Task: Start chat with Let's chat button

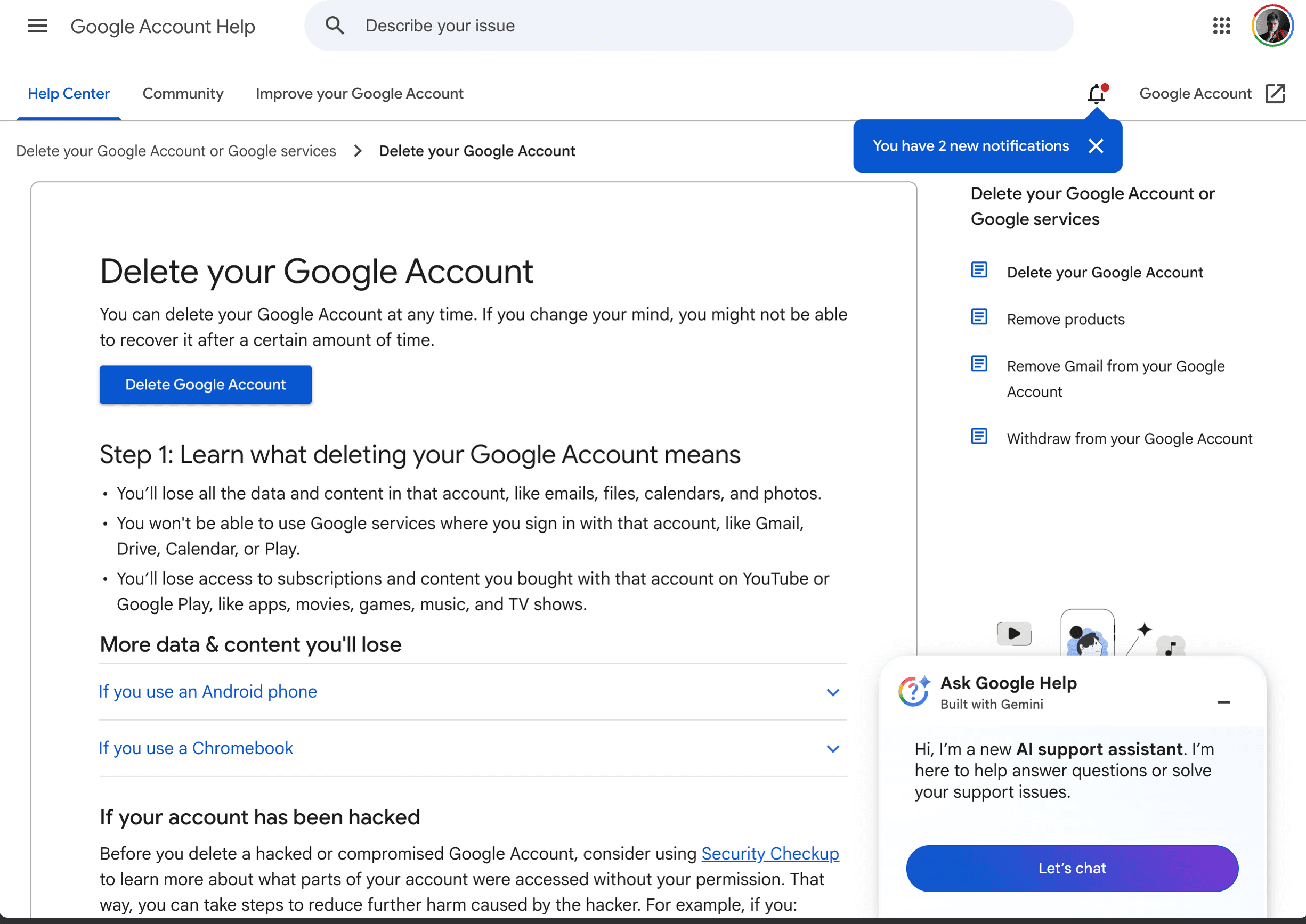Action: tap(1072, 868)
